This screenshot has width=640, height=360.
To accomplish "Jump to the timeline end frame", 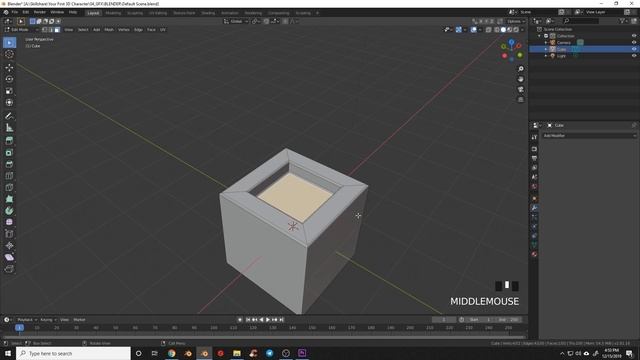I will coord(282,320).
